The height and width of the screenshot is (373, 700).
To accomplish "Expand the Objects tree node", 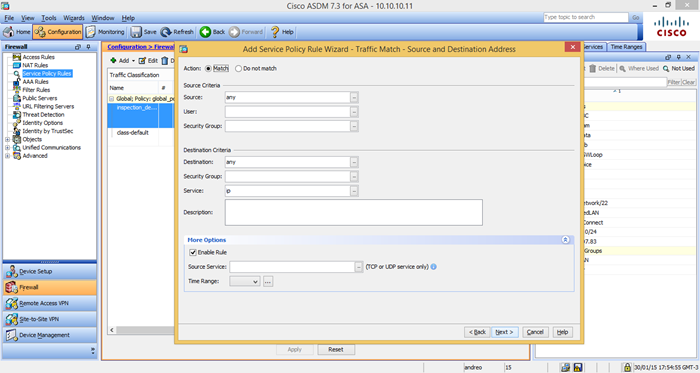I will click(x=7, y=139).
